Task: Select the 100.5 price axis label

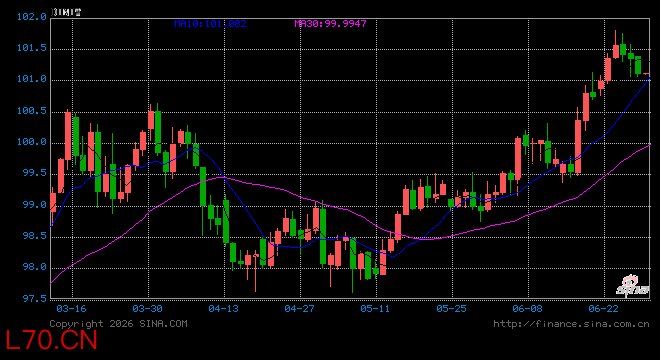Action: (x=32, y=111)
